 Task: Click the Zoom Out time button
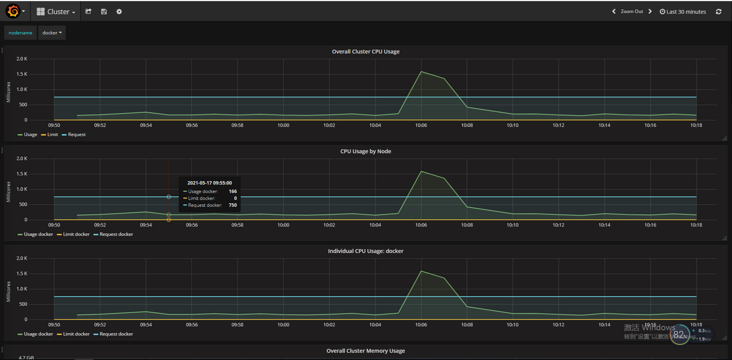click(x=632, y=12)
